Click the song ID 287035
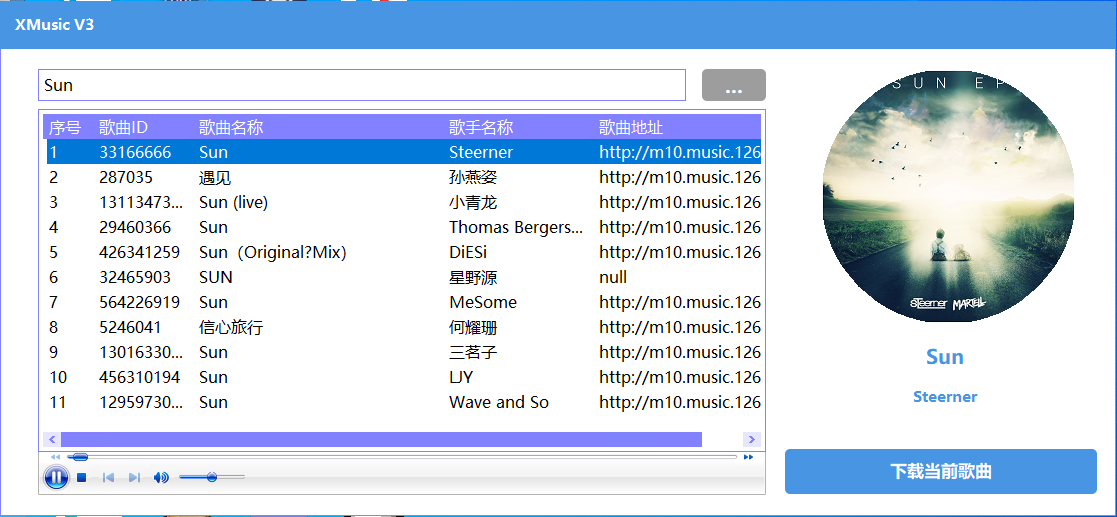Viewport: 1117px width, 517px height. pyautogui.click(x=125, y=177)
